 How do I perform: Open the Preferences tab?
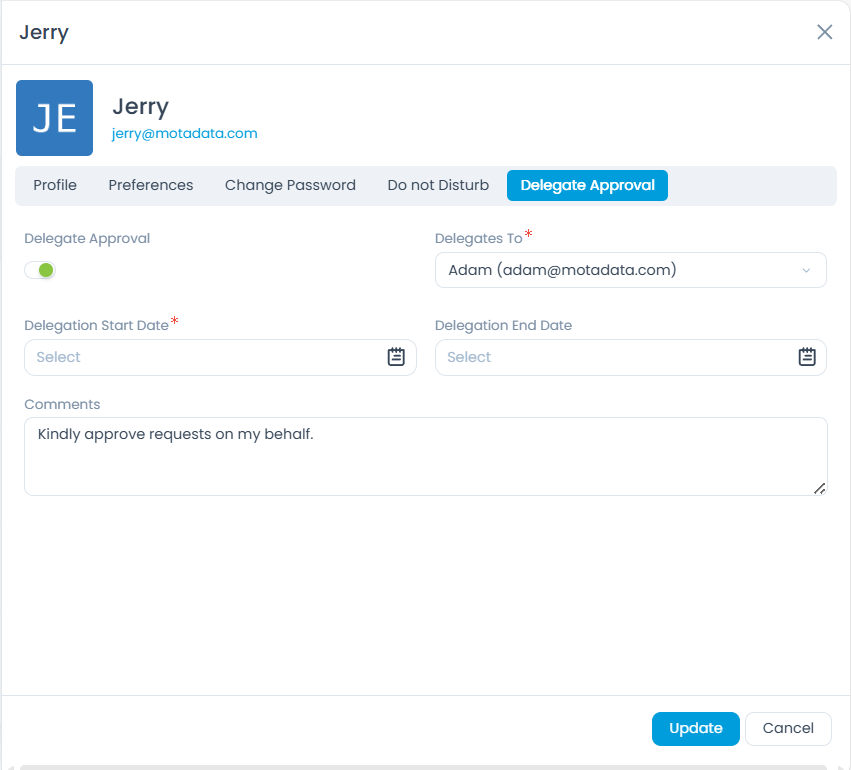pyautogui.click(x=151, y=185)
